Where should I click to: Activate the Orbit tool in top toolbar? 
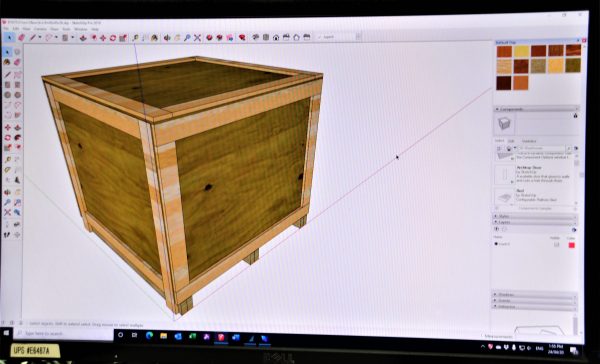click(167, 38)
